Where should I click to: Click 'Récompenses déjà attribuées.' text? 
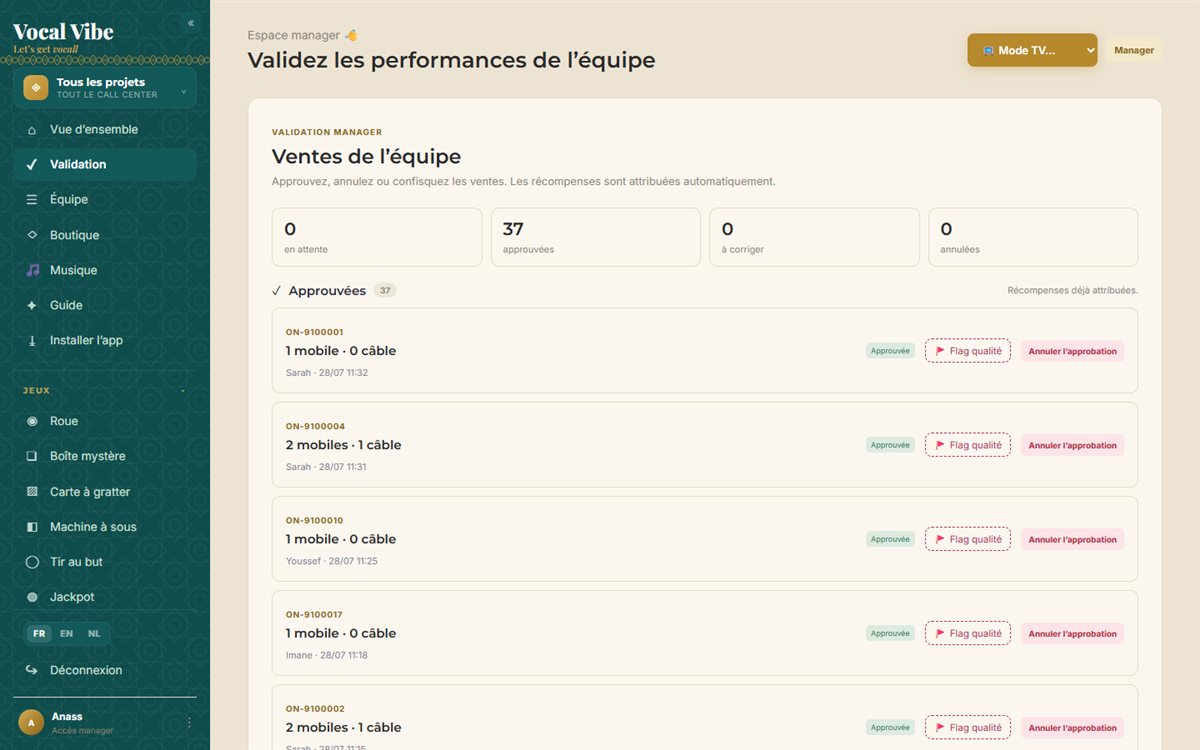coord(1073,291)
